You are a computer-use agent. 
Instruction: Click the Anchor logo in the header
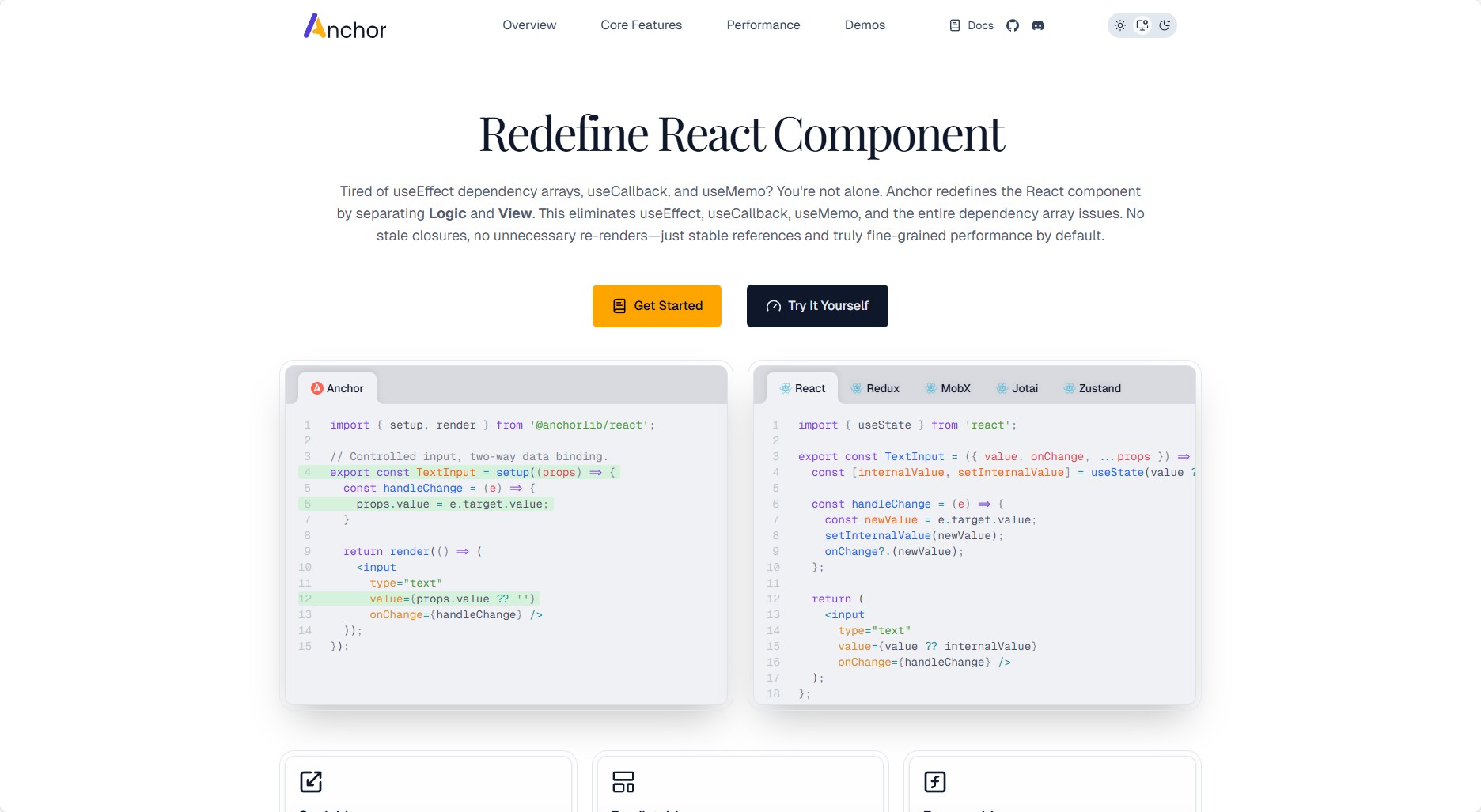[x=346, y=27]
